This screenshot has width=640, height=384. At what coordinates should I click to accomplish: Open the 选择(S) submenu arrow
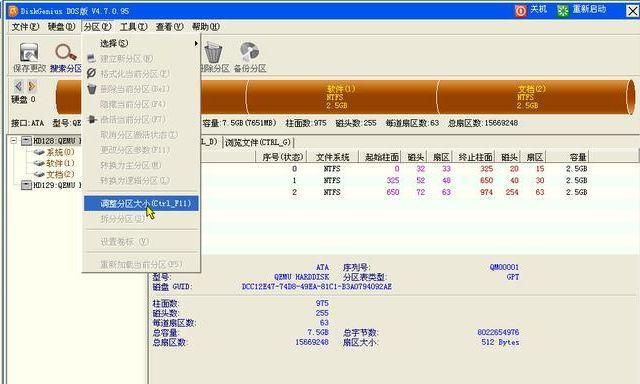pos(196,43)
